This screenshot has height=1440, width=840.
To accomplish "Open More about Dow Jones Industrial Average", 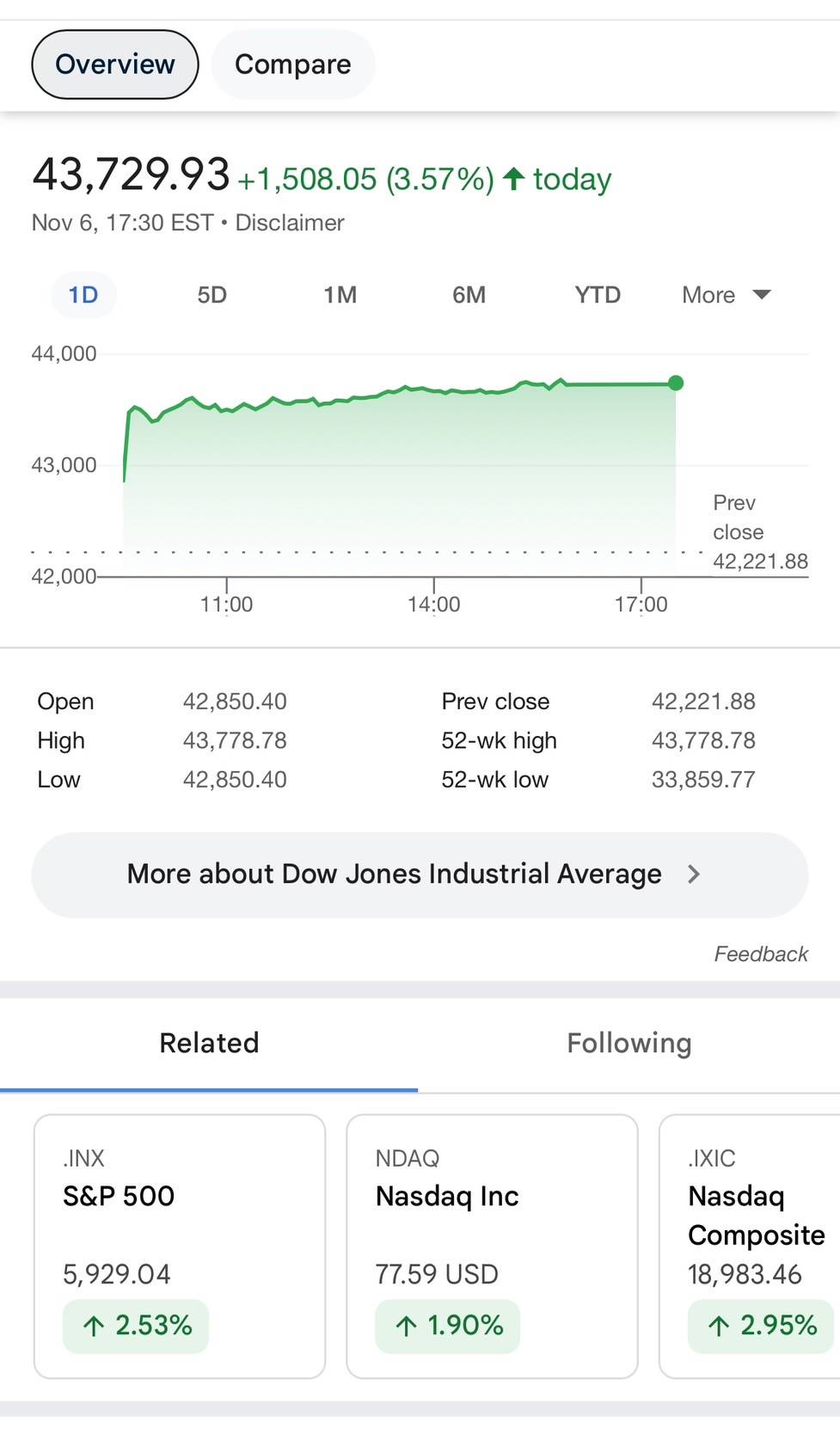I will (394, 874).
